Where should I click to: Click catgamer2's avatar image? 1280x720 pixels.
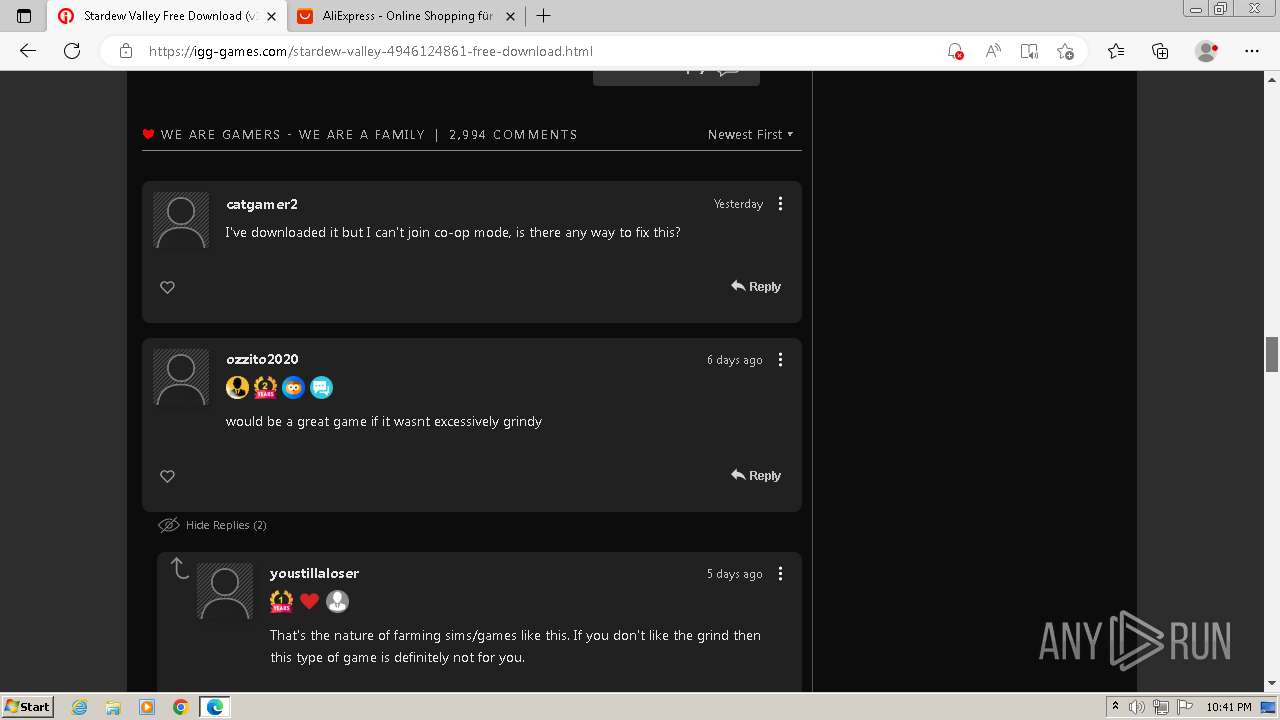181,220
